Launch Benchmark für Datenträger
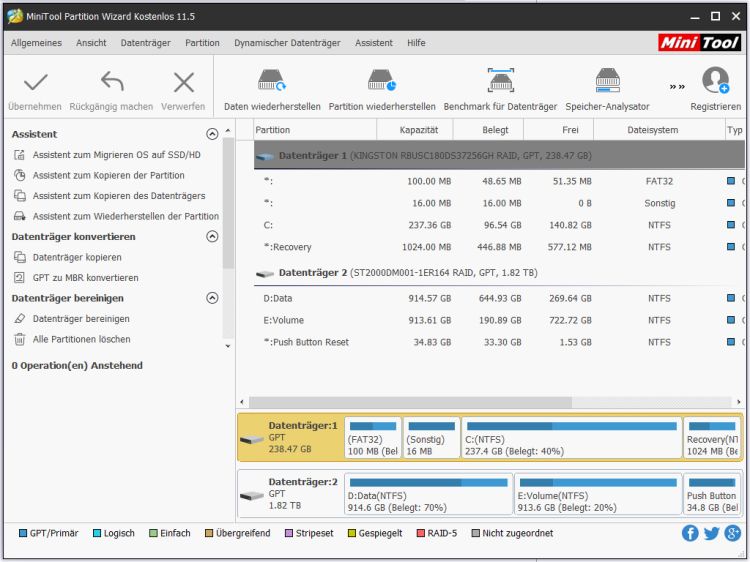 500,80
